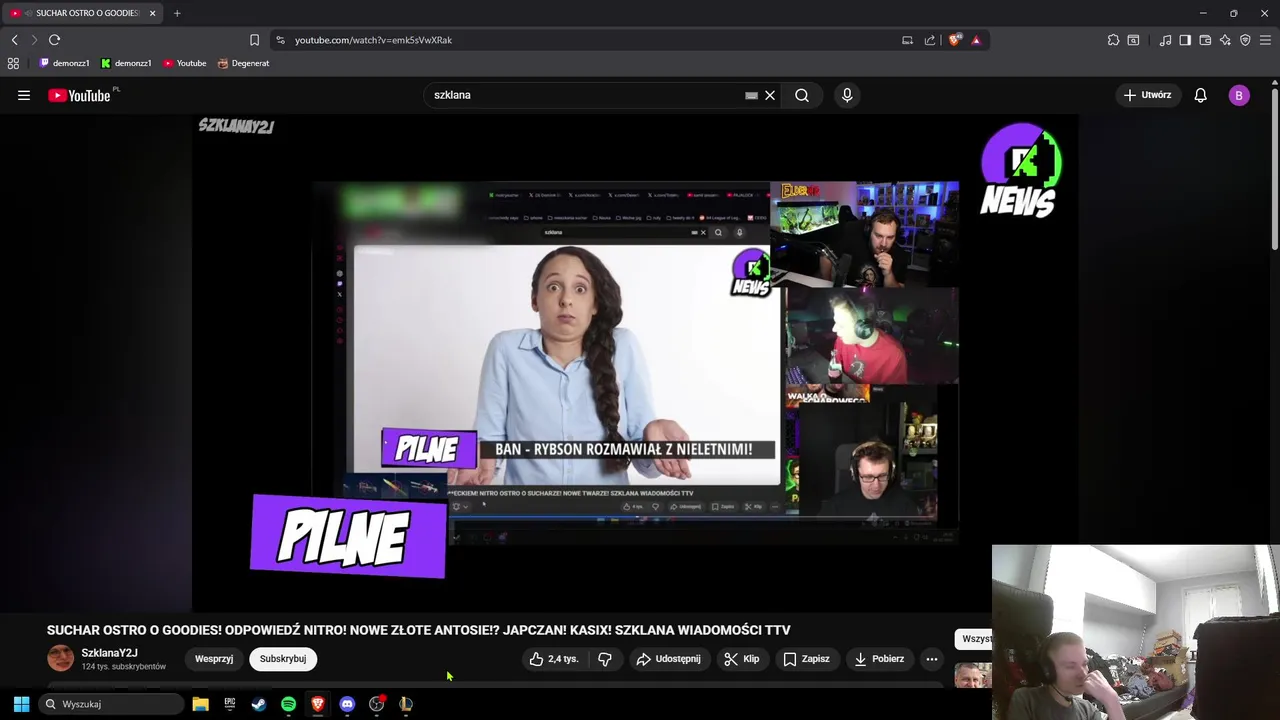Click the Utwórz create button

tap(1148, 95)
